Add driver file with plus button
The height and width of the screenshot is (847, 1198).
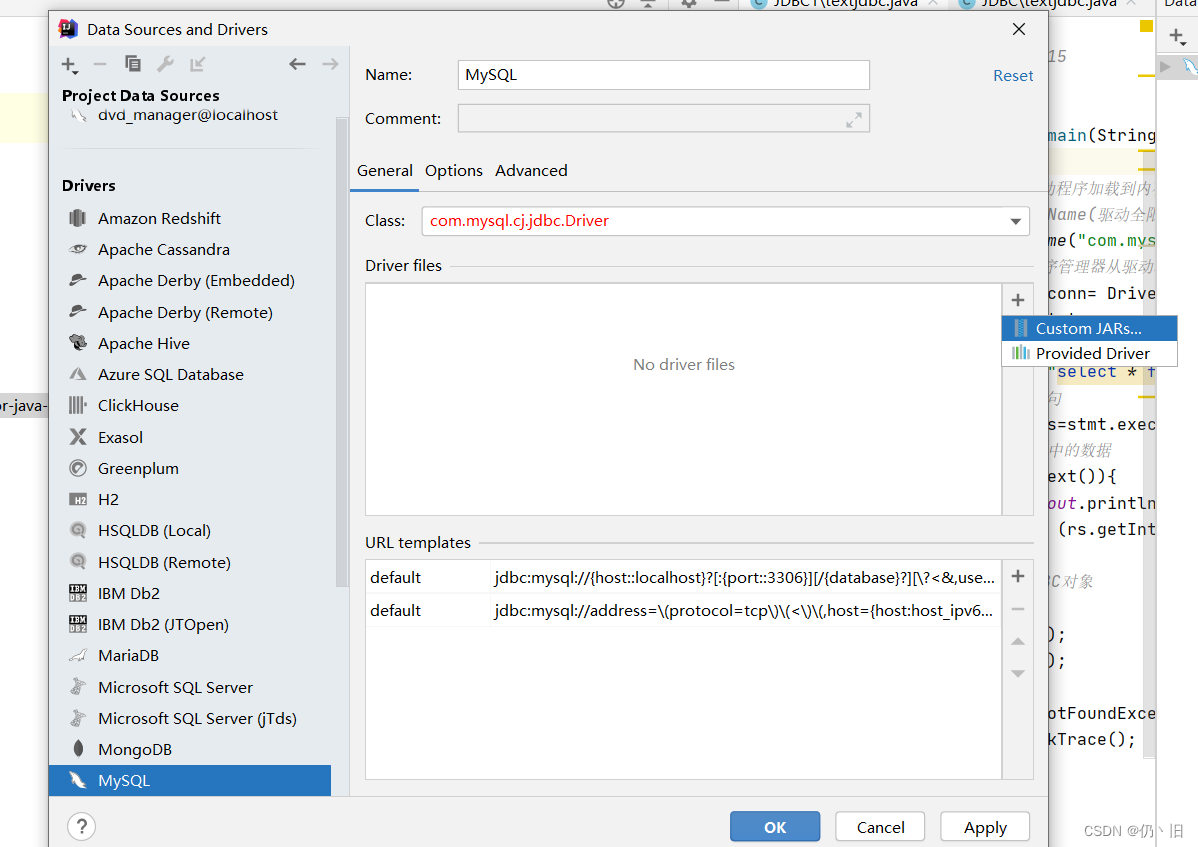click(x=1018, y=300)
